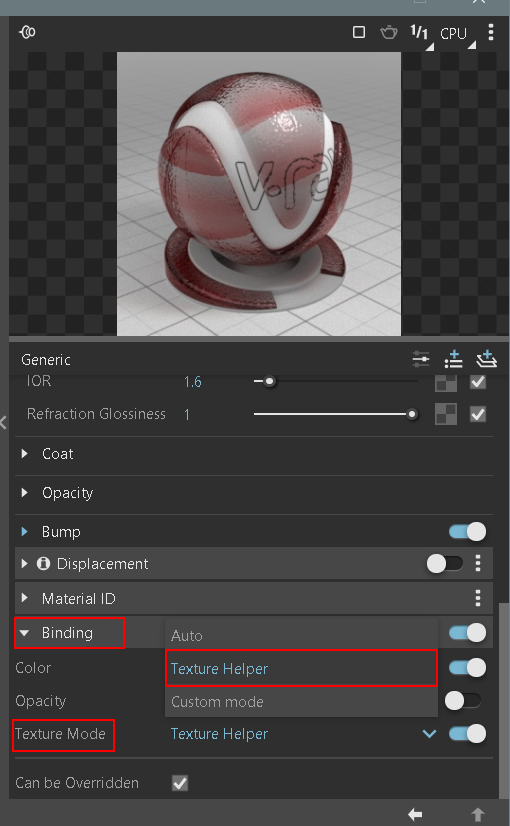This screenshot has width=510, height=826.
Task: Open the Material ID three-dot options menu
Action: (x=478, y=598)
